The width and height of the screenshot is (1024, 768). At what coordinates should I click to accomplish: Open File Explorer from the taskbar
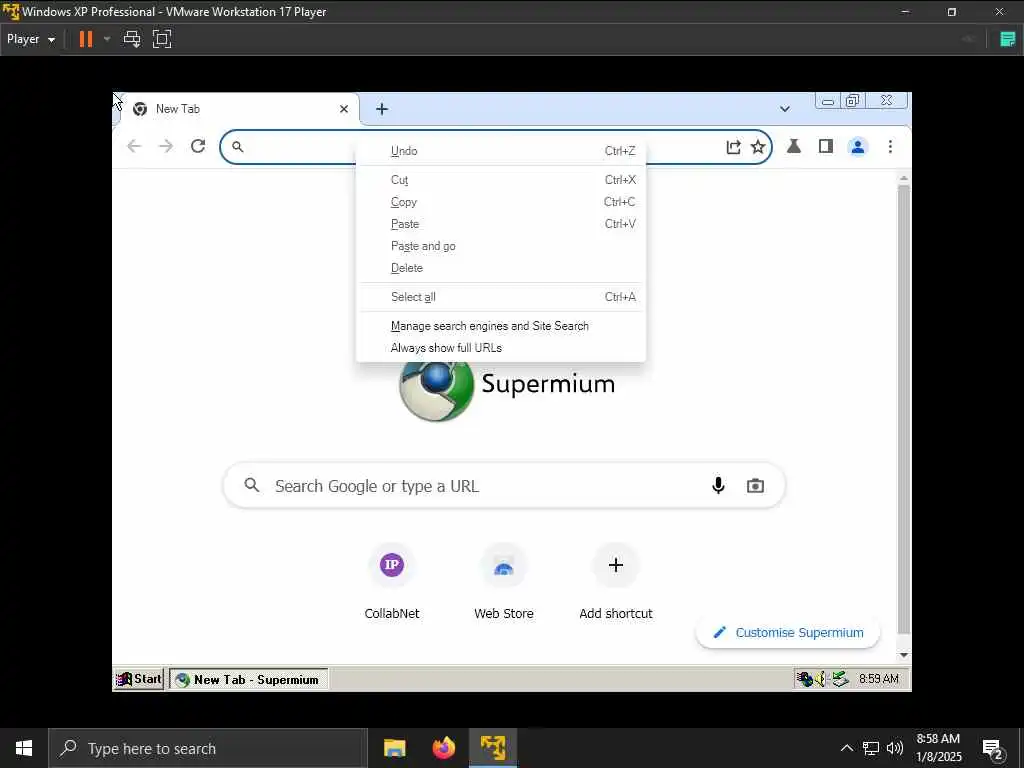[394, 748]
